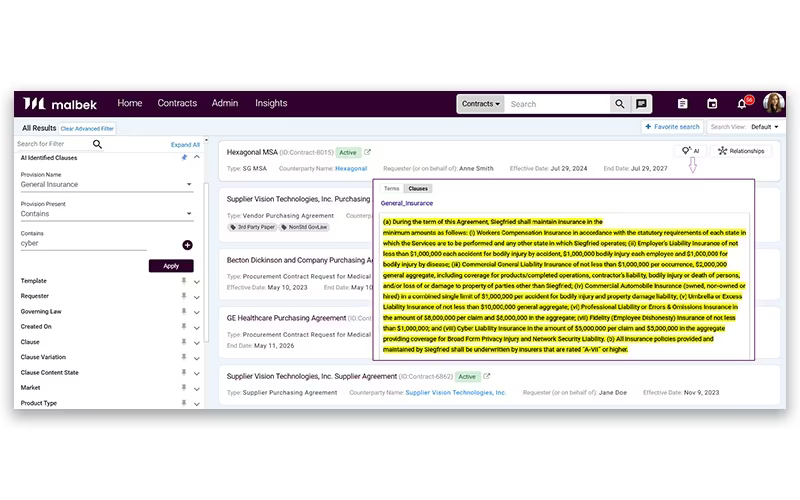The image size is (800, 500).
Task: Open the Home menu item
Action: pyautogui.click(x=130, y=103)
